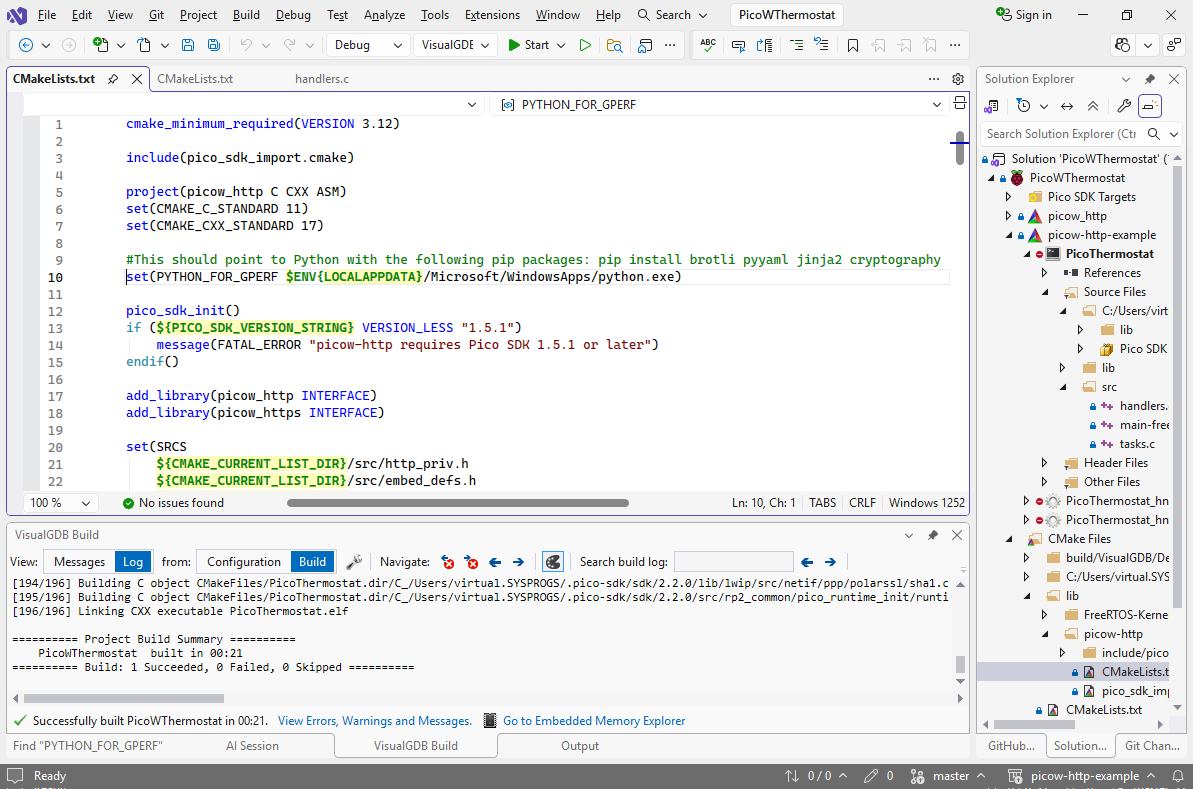
Task: Click the Save All toolbar icon
Action: click(214, 45)
